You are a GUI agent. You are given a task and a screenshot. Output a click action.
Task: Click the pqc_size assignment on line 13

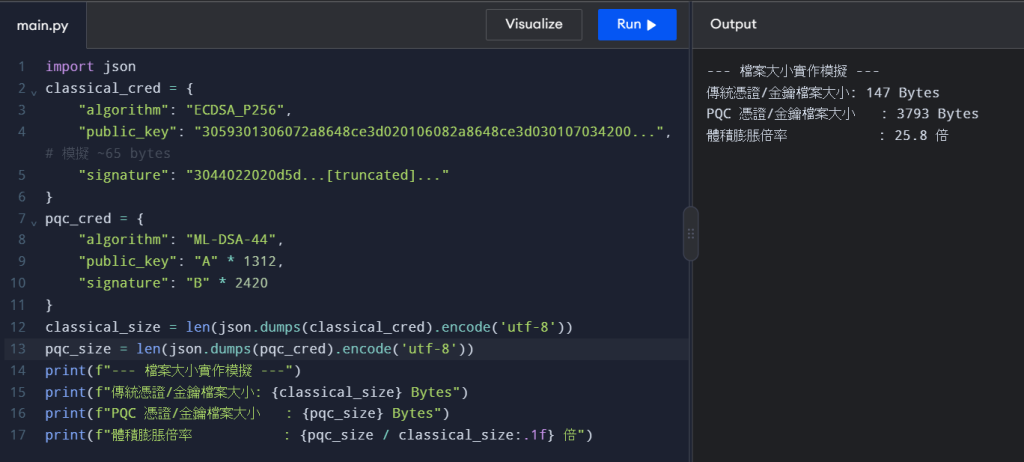[259, 349]
